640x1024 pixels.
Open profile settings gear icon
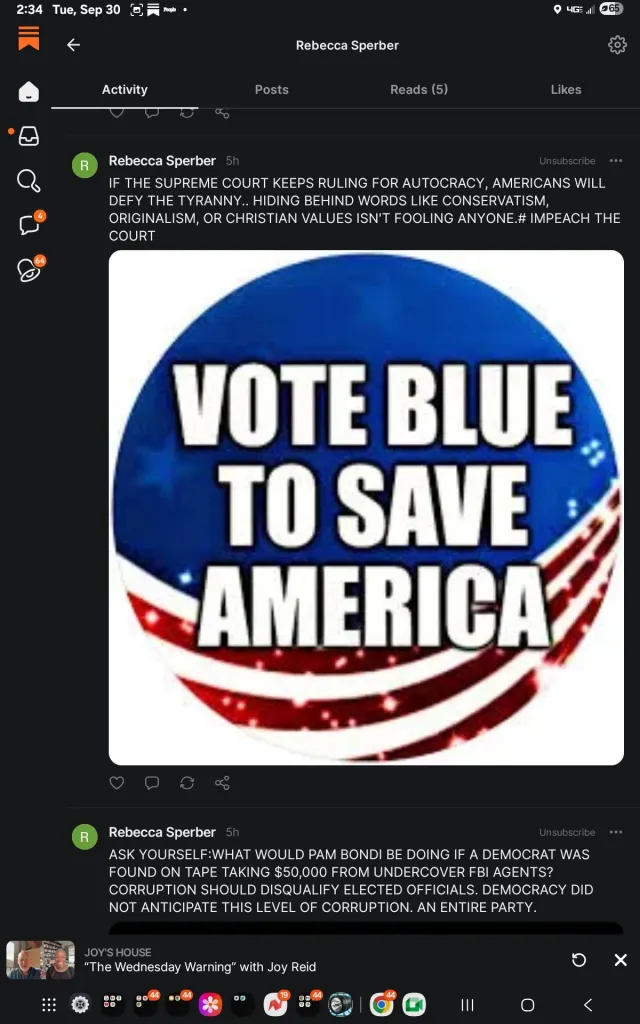(x=617, y=44)
